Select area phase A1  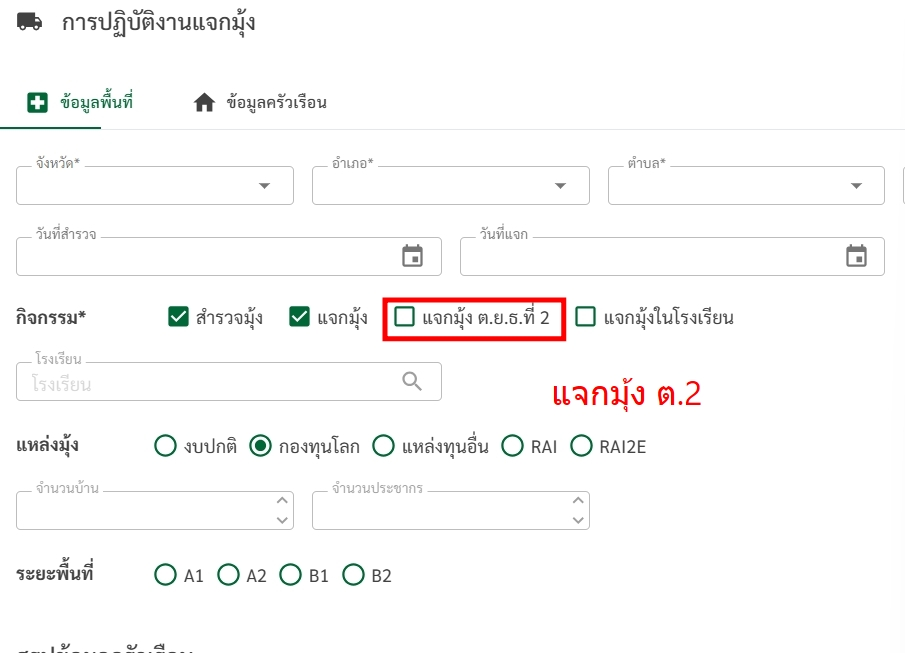[x=165, y=575]
